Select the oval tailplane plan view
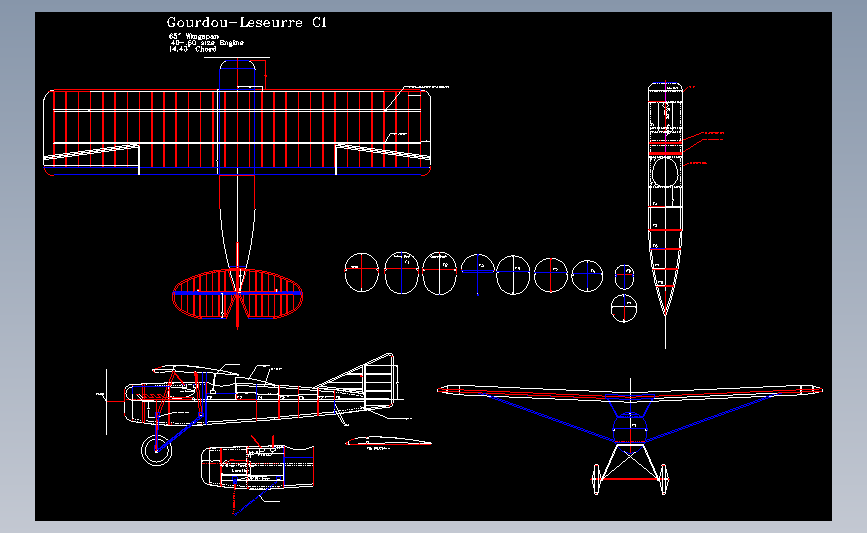Viewport: 867px width, 533px height. tap(238, 294)
